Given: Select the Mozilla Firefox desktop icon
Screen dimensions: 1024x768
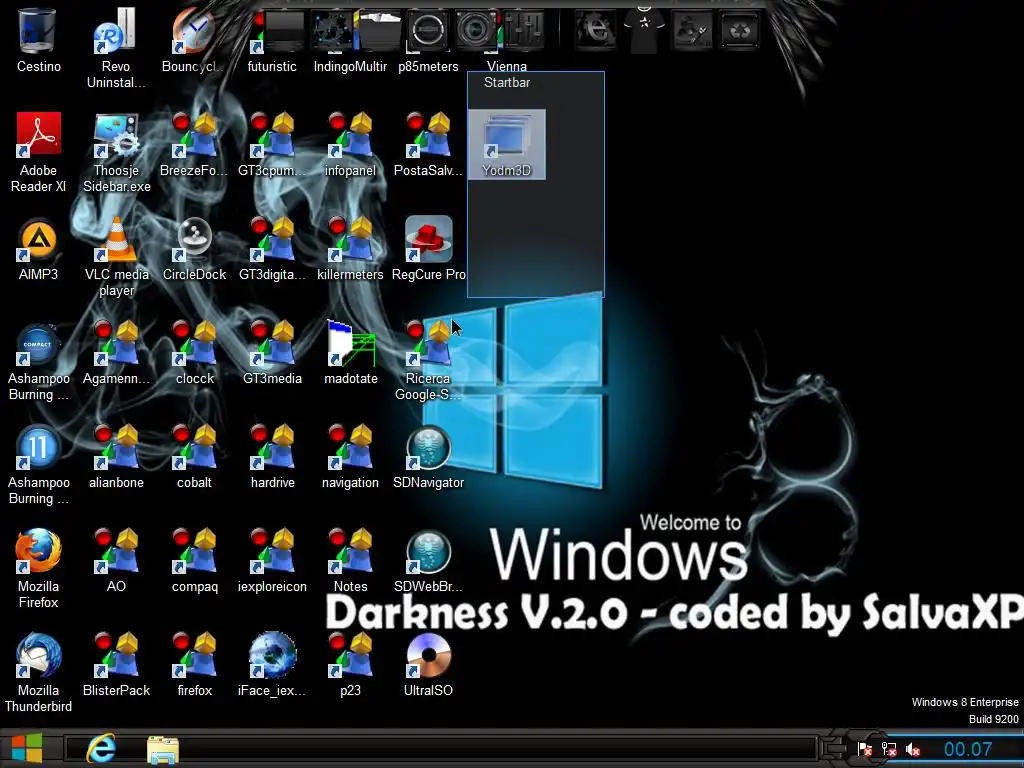Looking at the screenshot, I should coord(39,551).
